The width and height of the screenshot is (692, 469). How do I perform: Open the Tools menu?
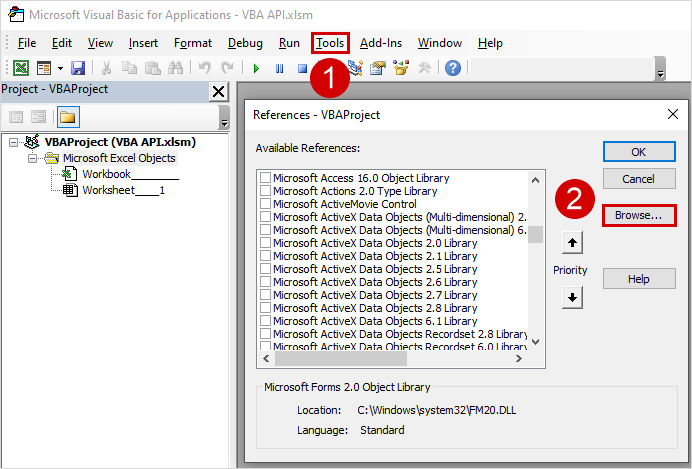[329, 43]
